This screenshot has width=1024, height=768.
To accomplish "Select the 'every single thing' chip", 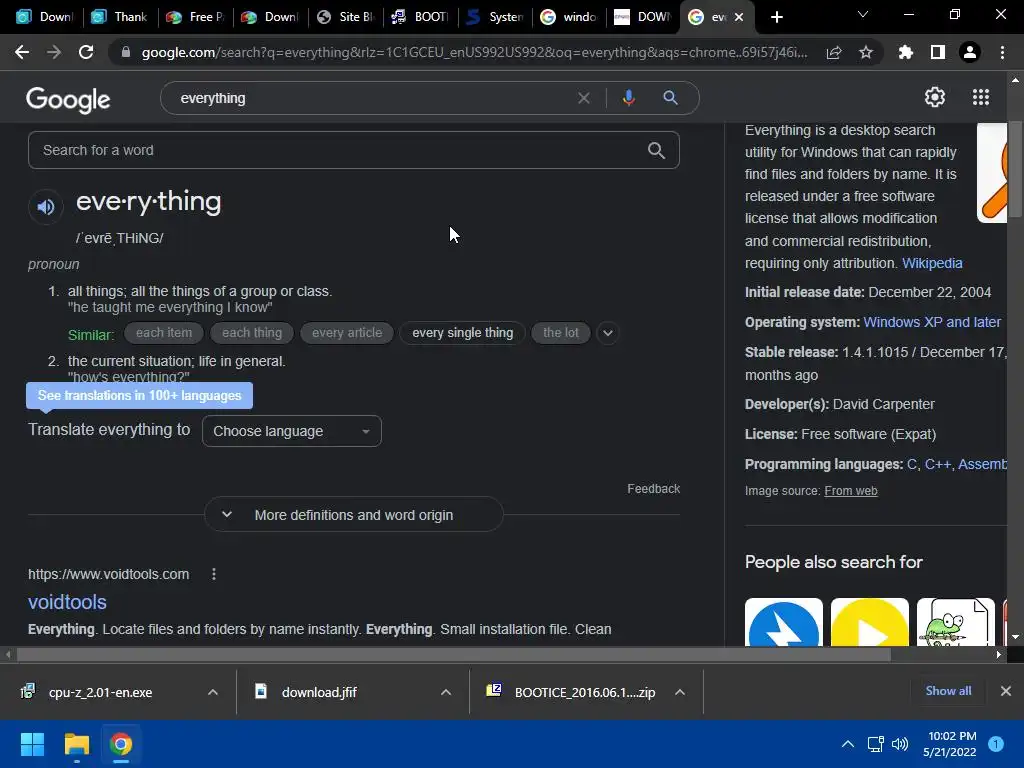I will point(462,333).
